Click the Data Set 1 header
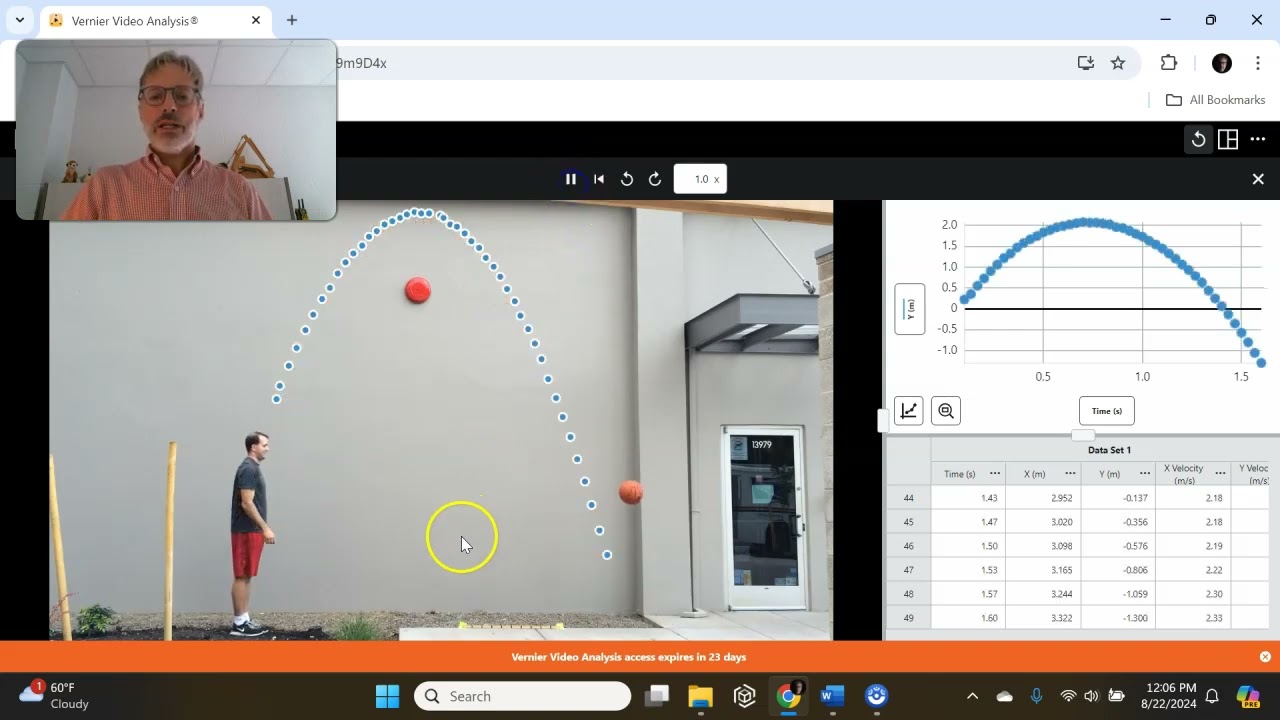 click(x=1109, y=450)
